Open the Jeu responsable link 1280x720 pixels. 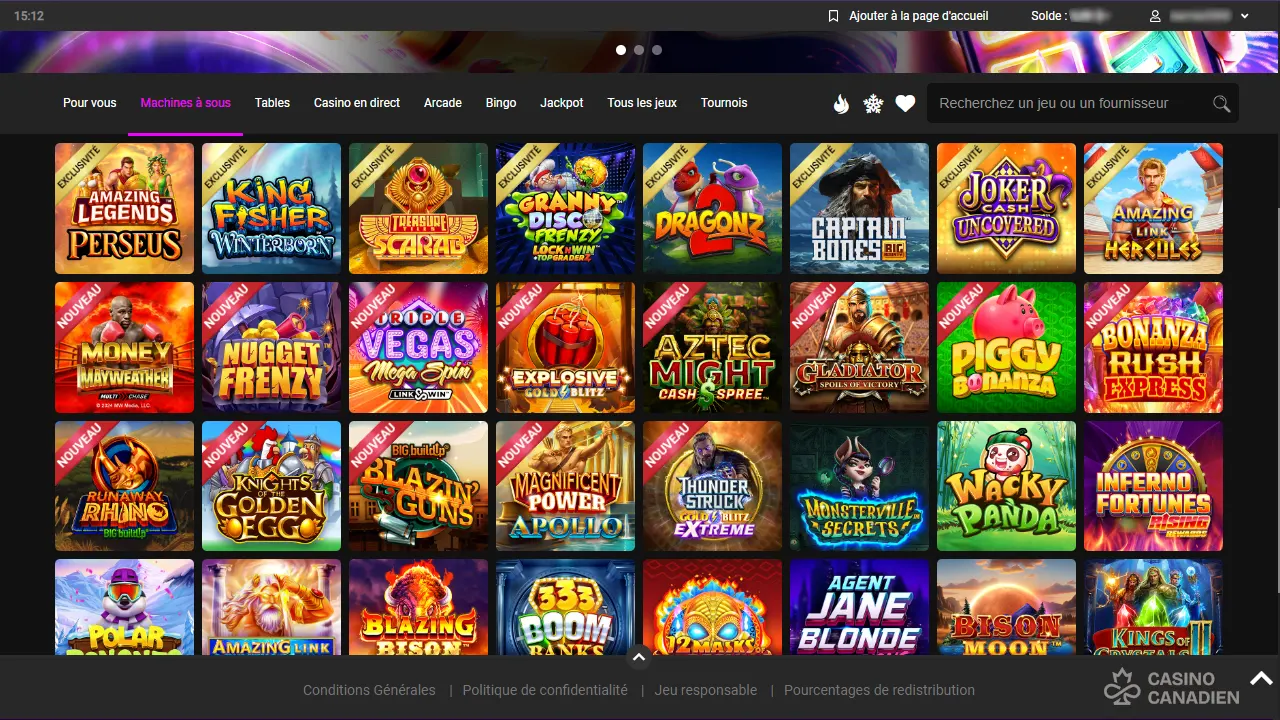click(706, 690)
